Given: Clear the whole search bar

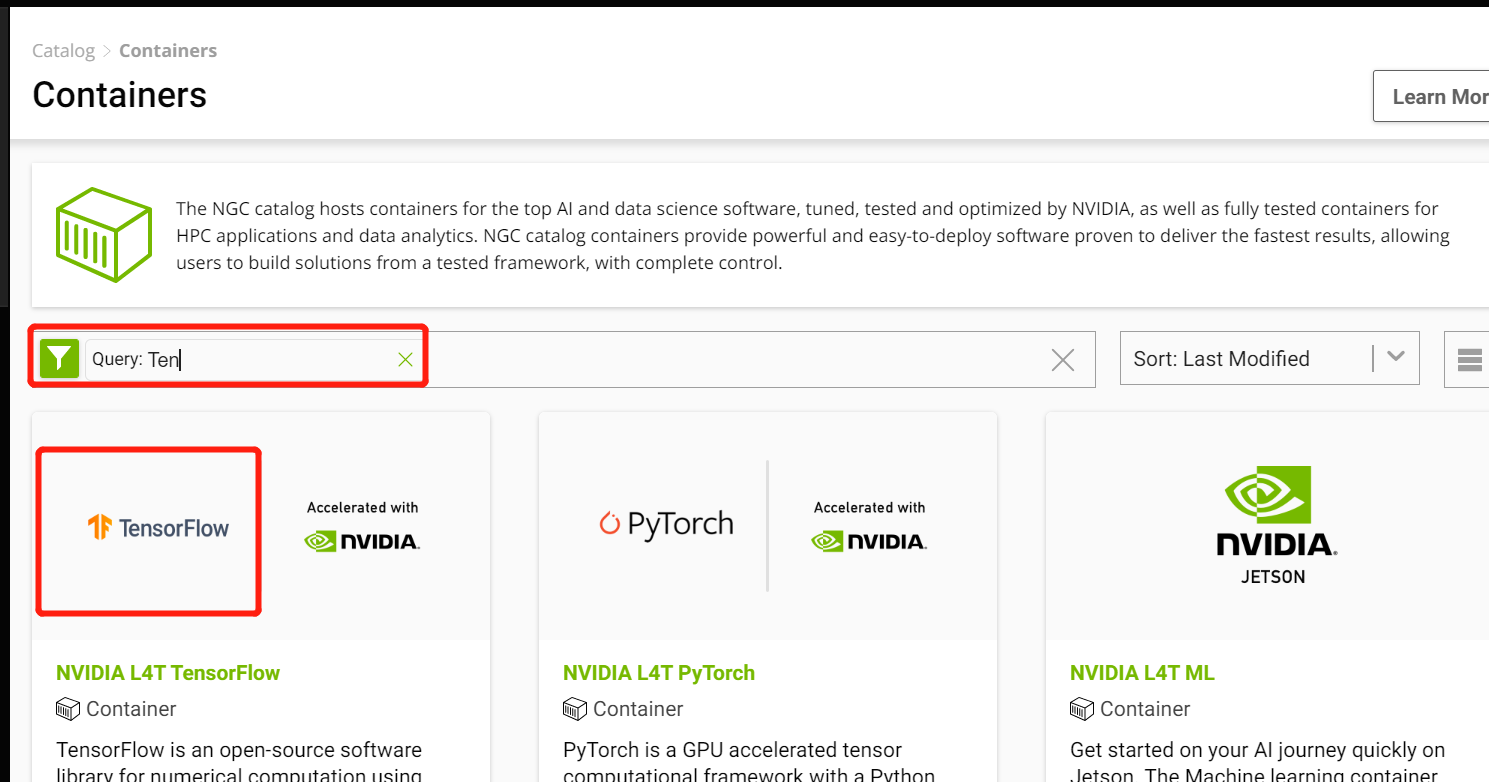Looking at the screenshot, I should pos(1063,360).
